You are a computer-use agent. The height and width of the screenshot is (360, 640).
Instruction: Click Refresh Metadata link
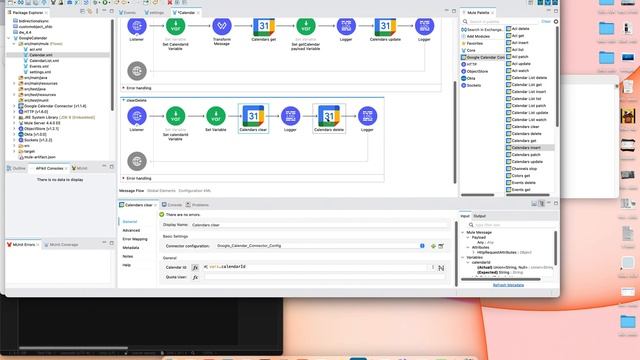(508, 285)
